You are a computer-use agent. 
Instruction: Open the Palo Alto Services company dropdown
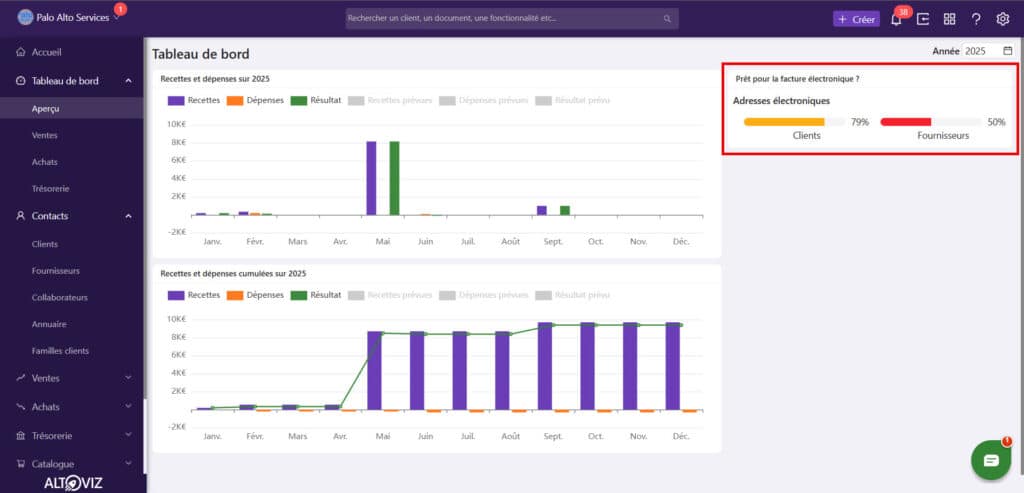(68, 18)
